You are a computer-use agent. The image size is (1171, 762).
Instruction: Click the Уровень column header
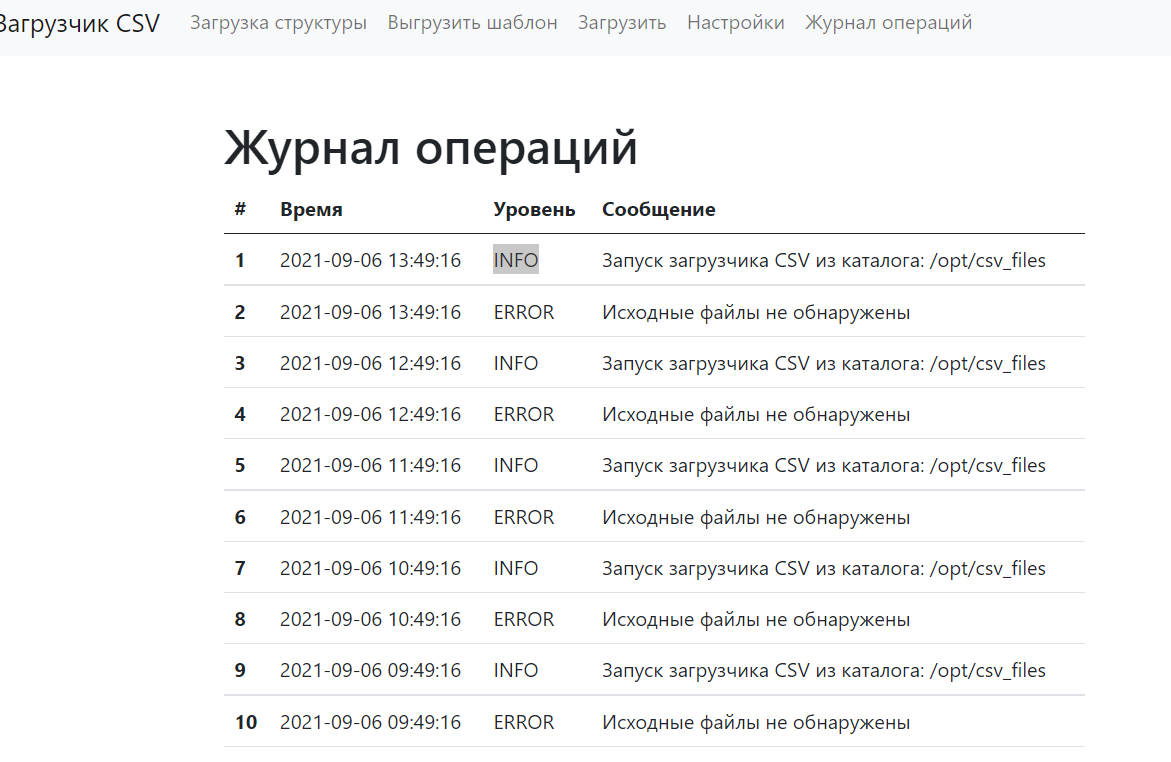coord(534,209)
